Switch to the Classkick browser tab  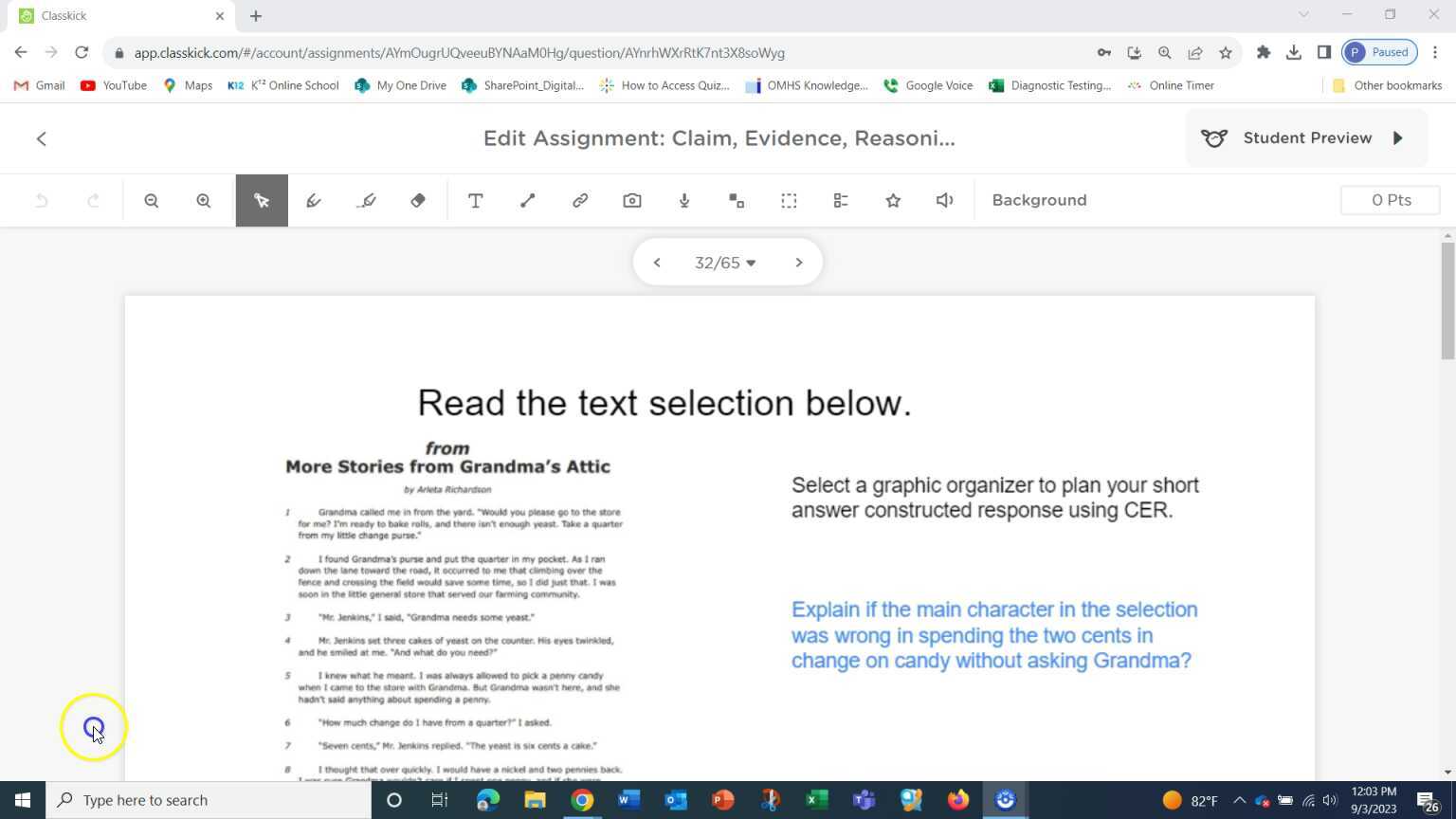pyautogui.click(x=114, y=15)
